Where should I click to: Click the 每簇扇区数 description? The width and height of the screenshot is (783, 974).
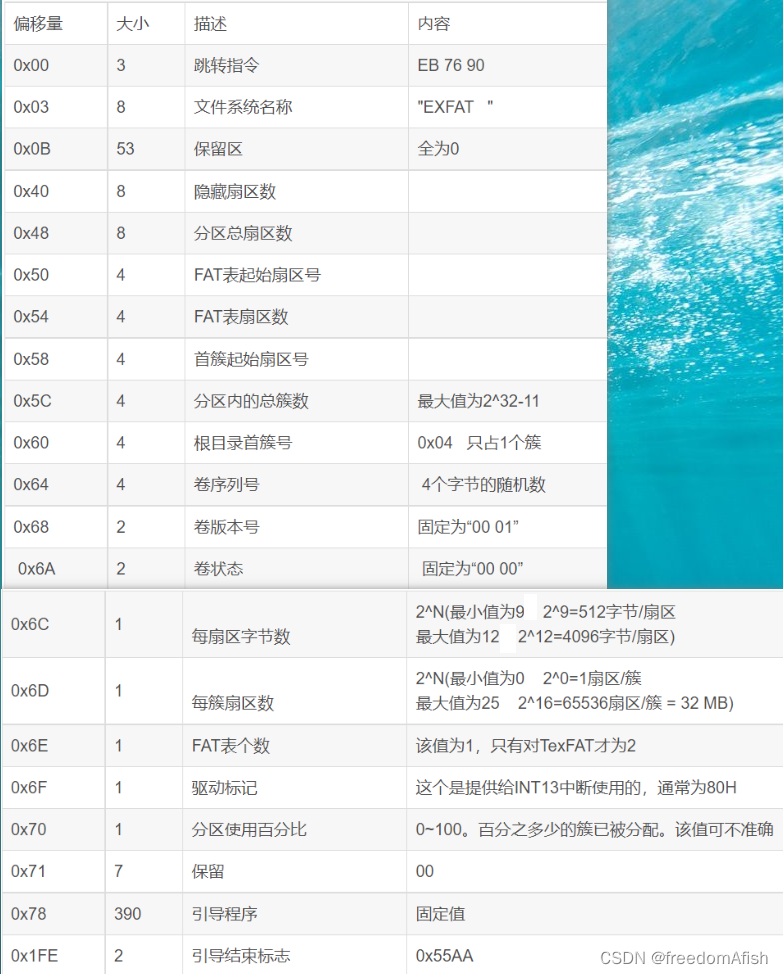(233, 703)
